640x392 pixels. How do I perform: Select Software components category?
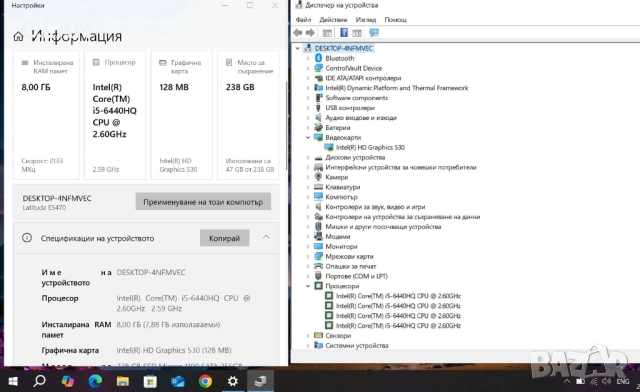(356, 98)
